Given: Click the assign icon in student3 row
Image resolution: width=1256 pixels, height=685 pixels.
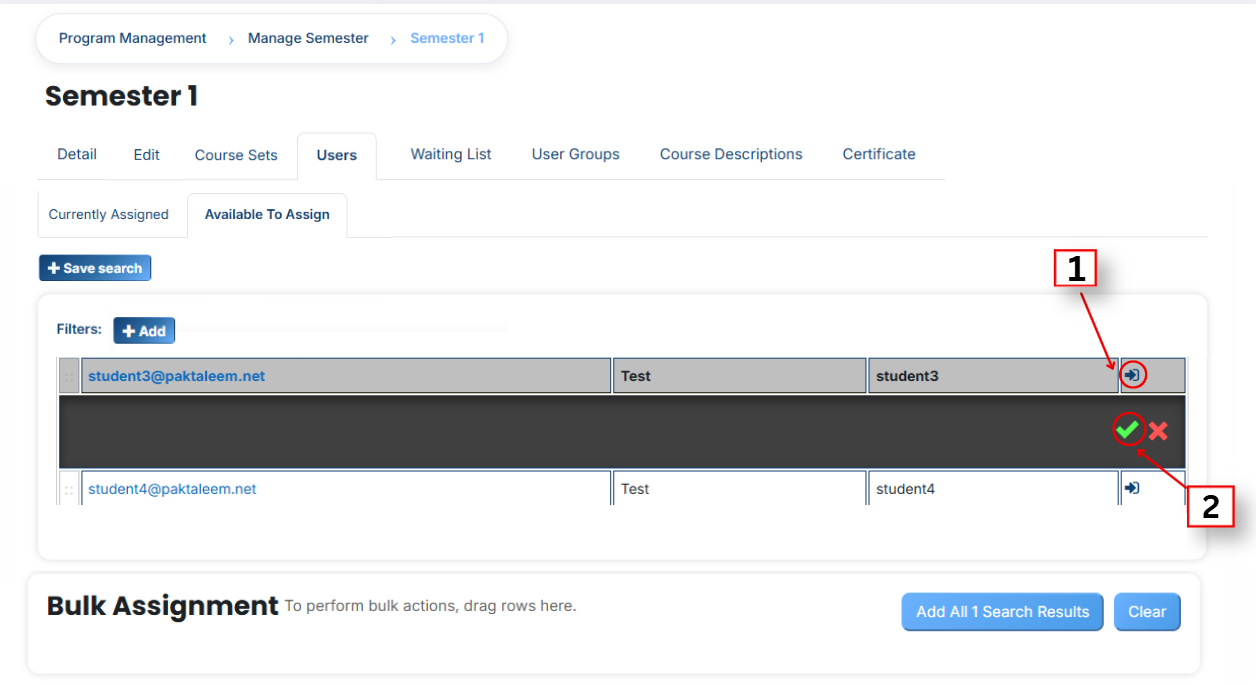Looking at the screenshot, I should 1132,375.
